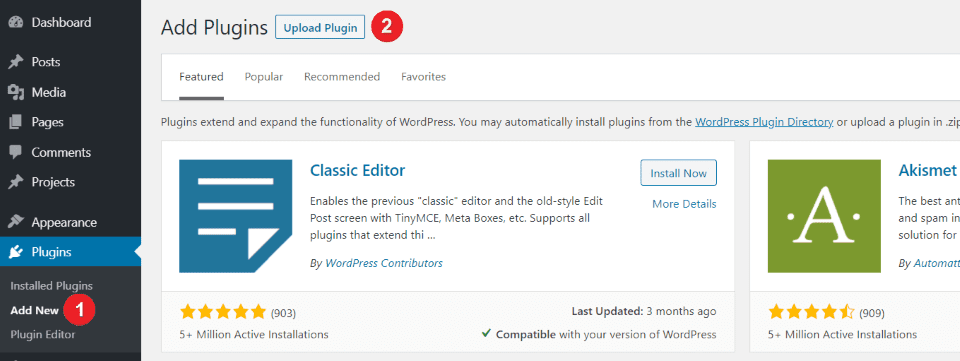The height and width of the screenshot is (361, 960).
Task: Switch to the Recommended tab
Action: click(x=342, y=77)
